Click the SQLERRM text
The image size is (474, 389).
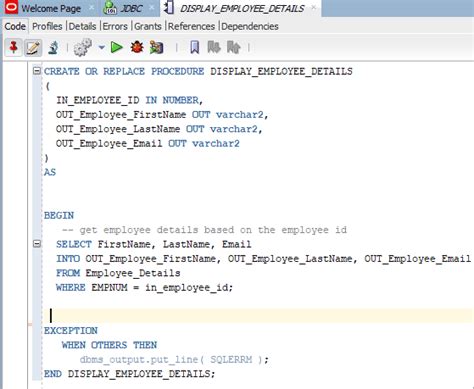[231, 360]
